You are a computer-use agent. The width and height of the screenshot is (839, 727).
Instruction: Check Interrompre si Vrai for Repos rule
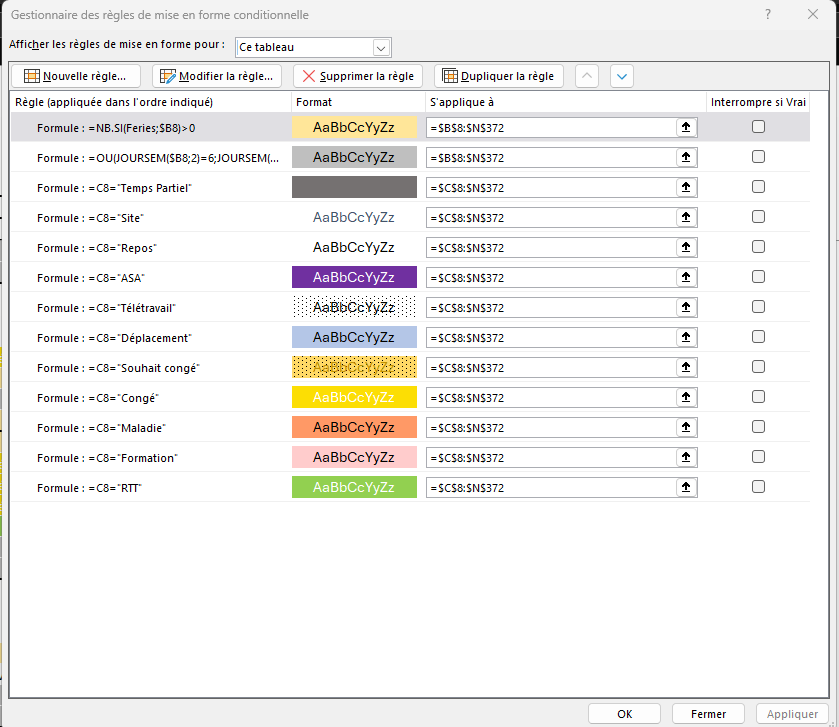click(758, 247)
